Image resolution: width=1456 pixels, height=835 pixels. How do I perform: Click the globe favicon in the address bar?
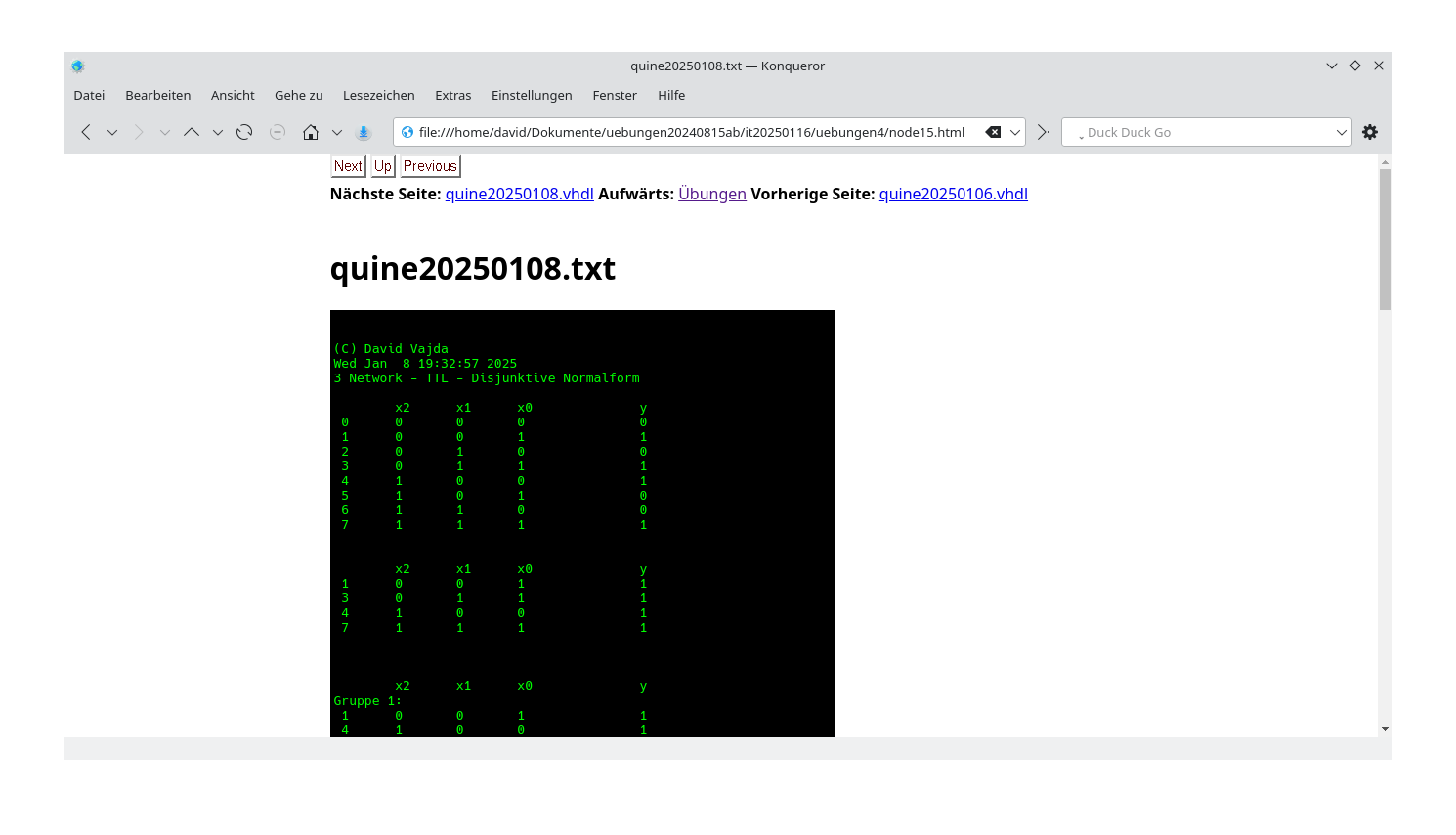407,132
